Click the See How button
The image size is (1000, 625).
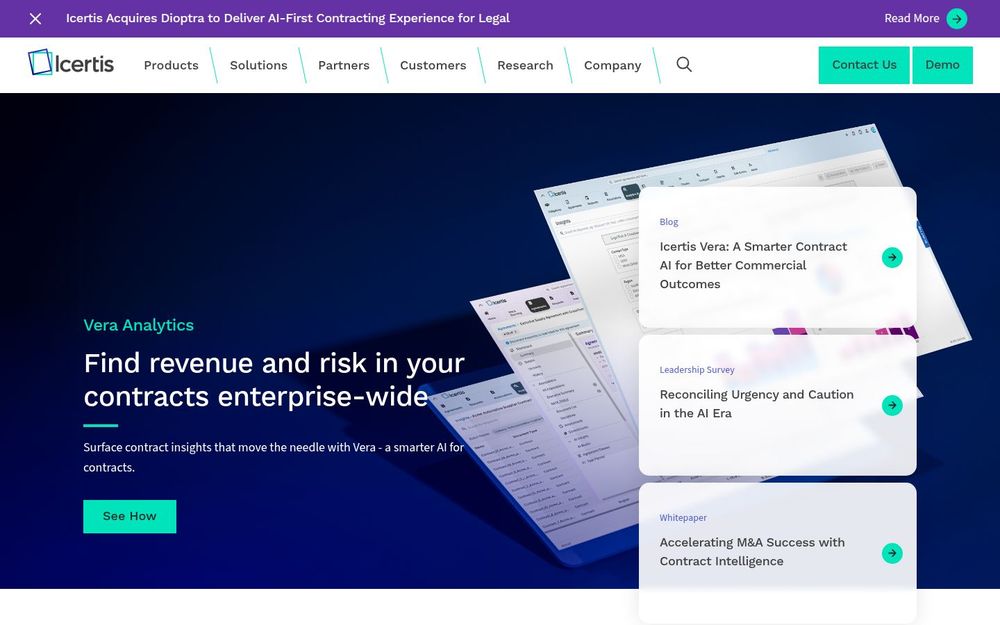129,517
